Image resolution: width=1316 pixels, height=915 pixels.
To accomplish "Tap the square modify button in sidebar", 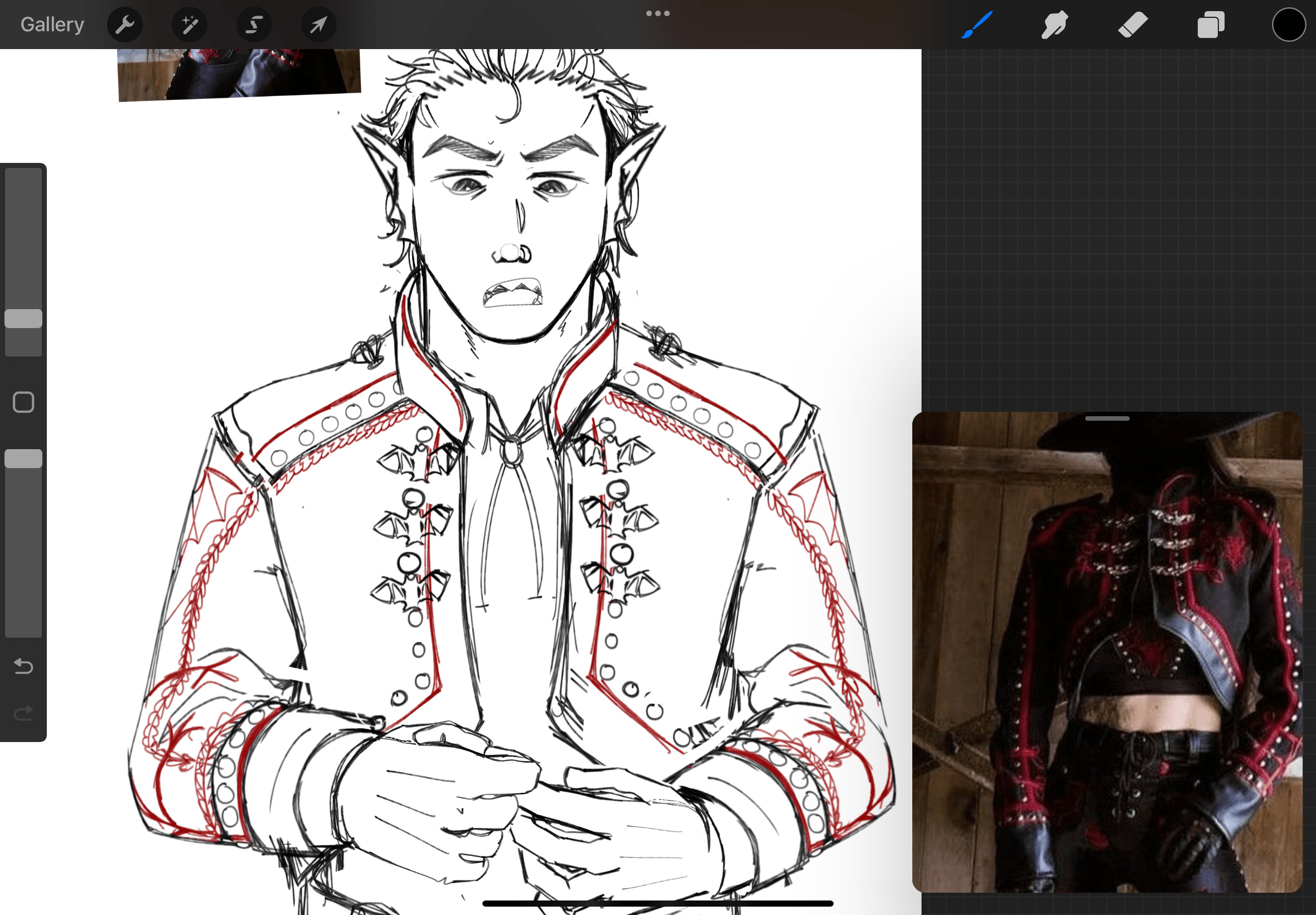I will tap(23, 402).
